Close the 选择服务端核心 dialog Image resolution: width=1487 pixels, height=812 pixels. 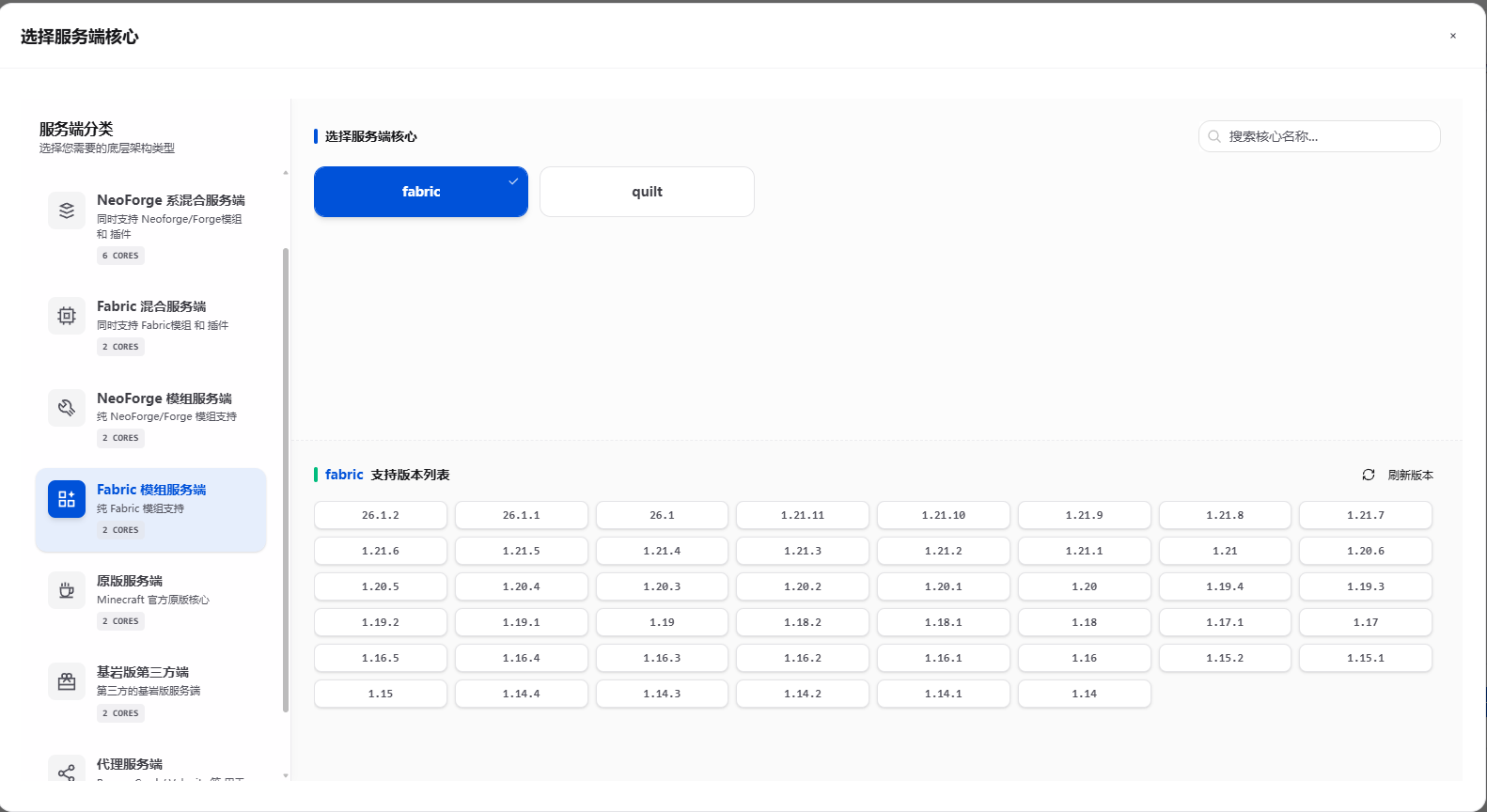(1453, 36)
